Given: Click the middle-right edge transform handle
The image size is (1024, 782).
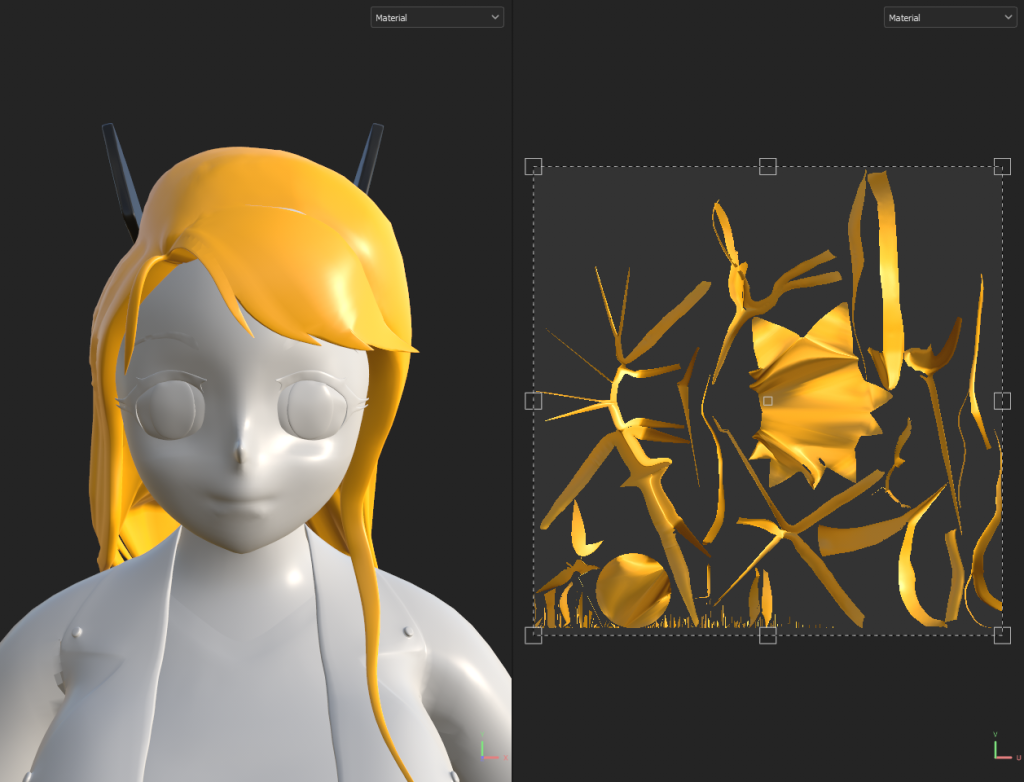Looking at the screenshot, I should coord(1001,401).
